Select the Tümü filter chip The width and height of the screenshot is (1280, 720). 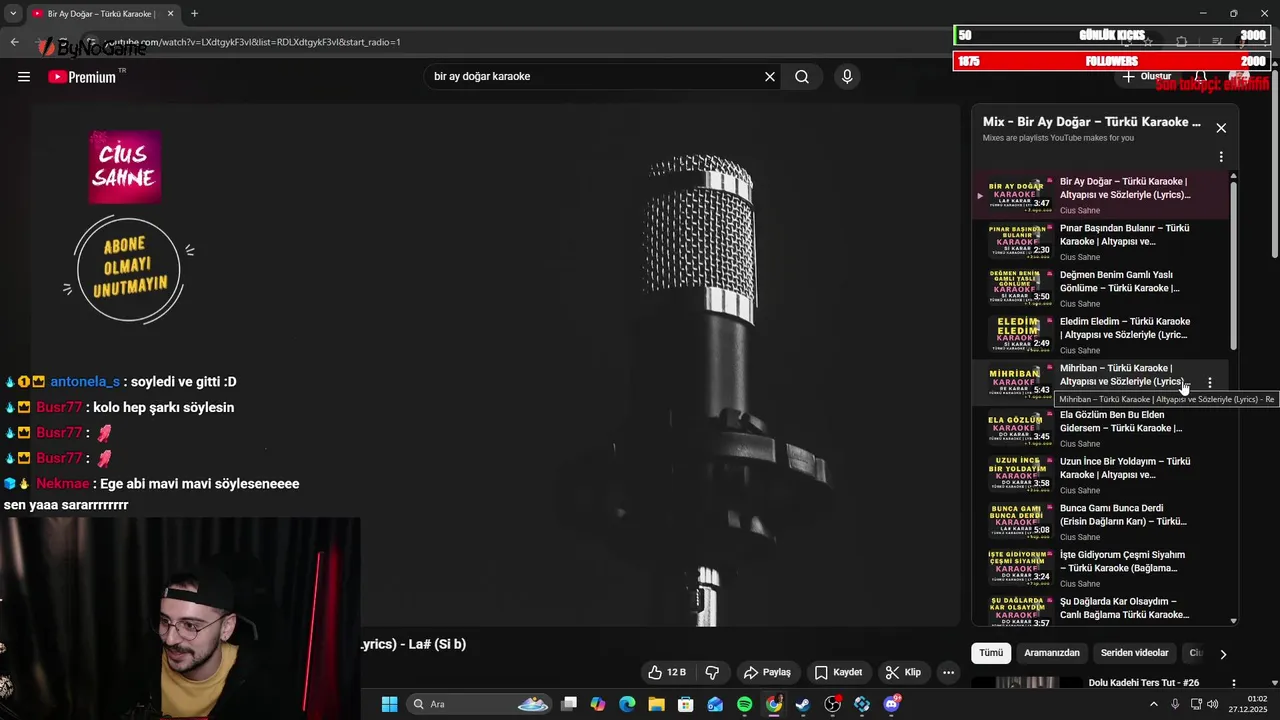pos(990,653)
